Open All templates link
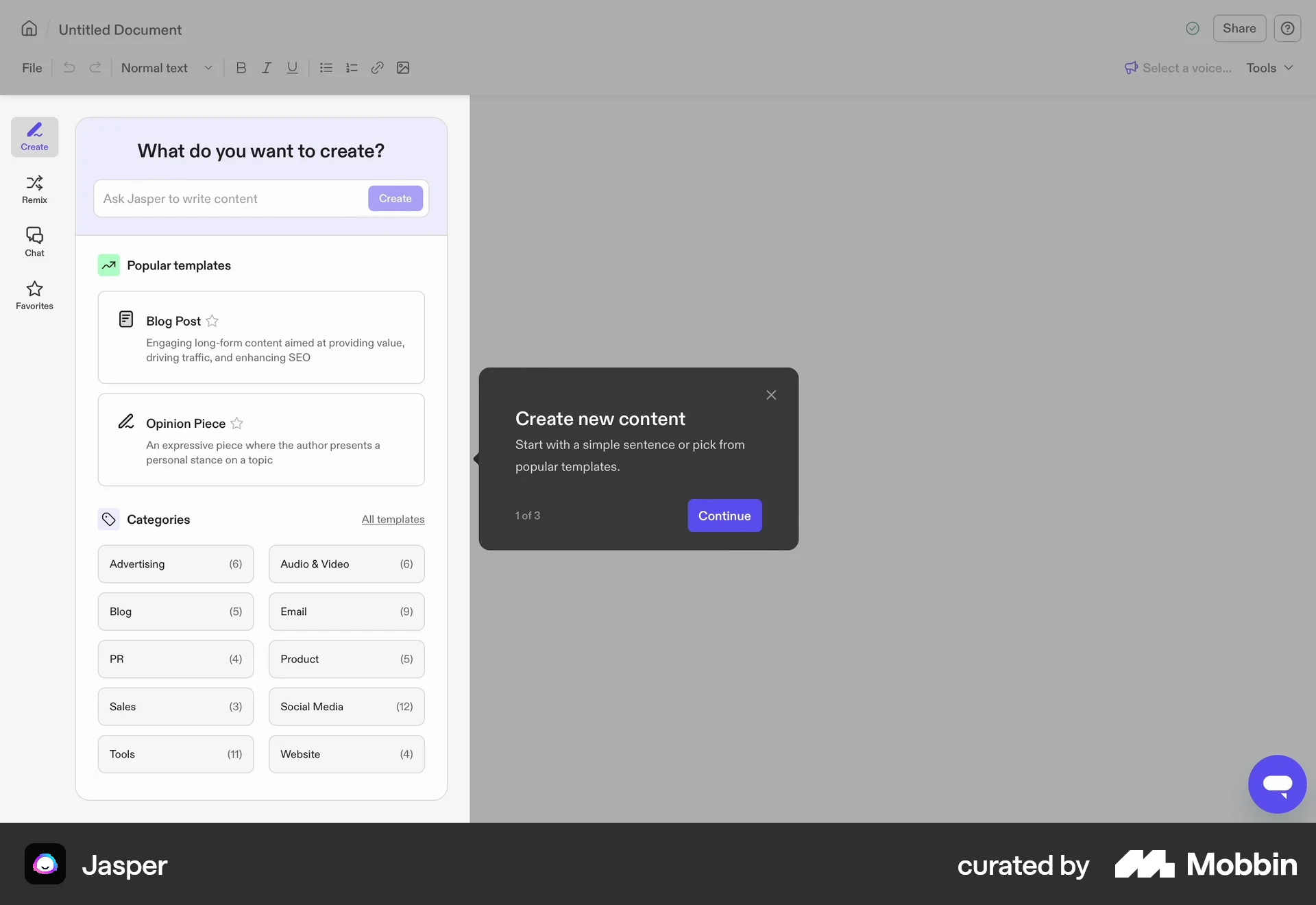Viewport: 1316px width, 905px height. point(392,519)
